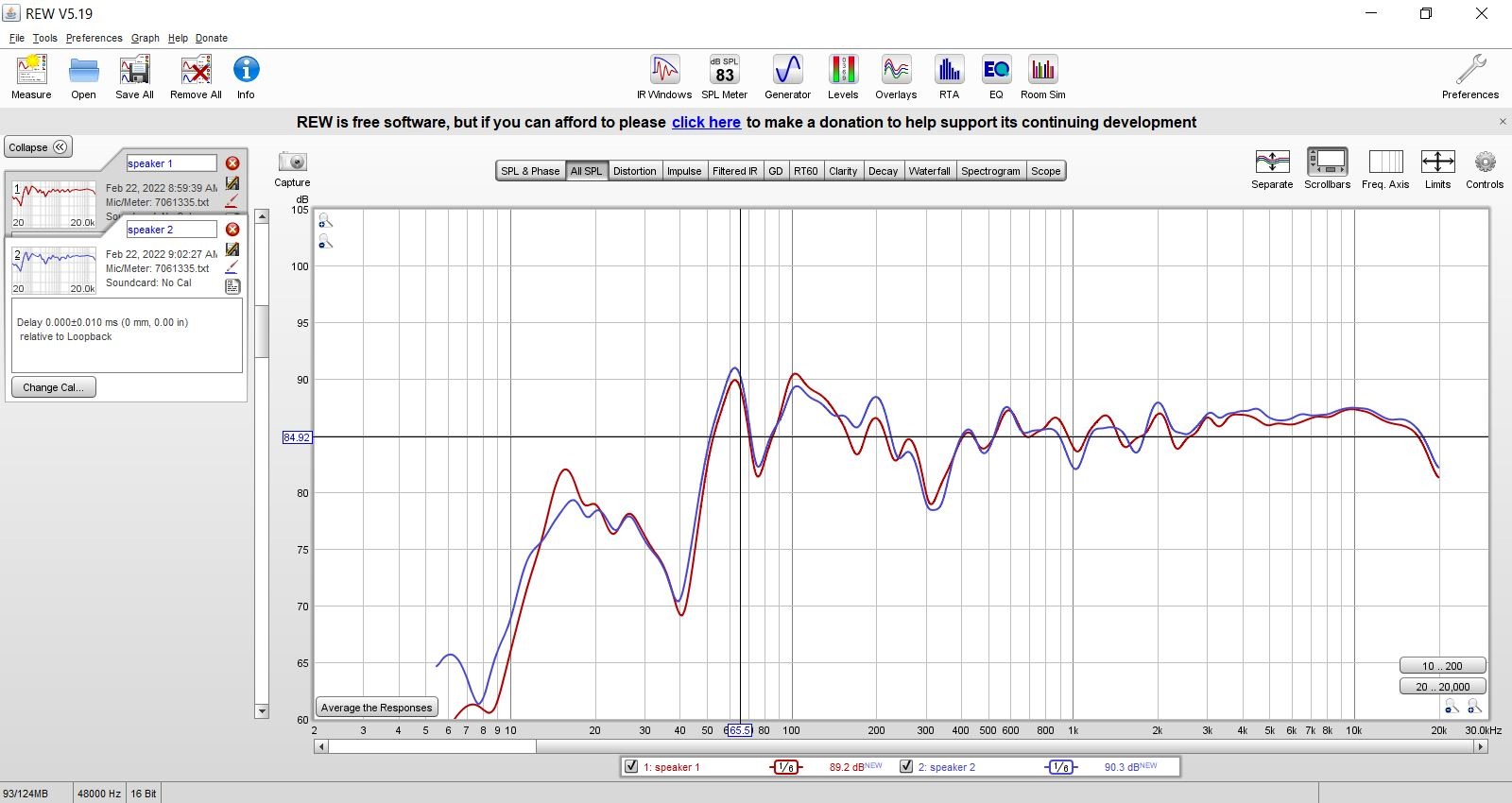
Task: Save speaker 1 measurement via disk icon
Action: click(x=232, y=183)
